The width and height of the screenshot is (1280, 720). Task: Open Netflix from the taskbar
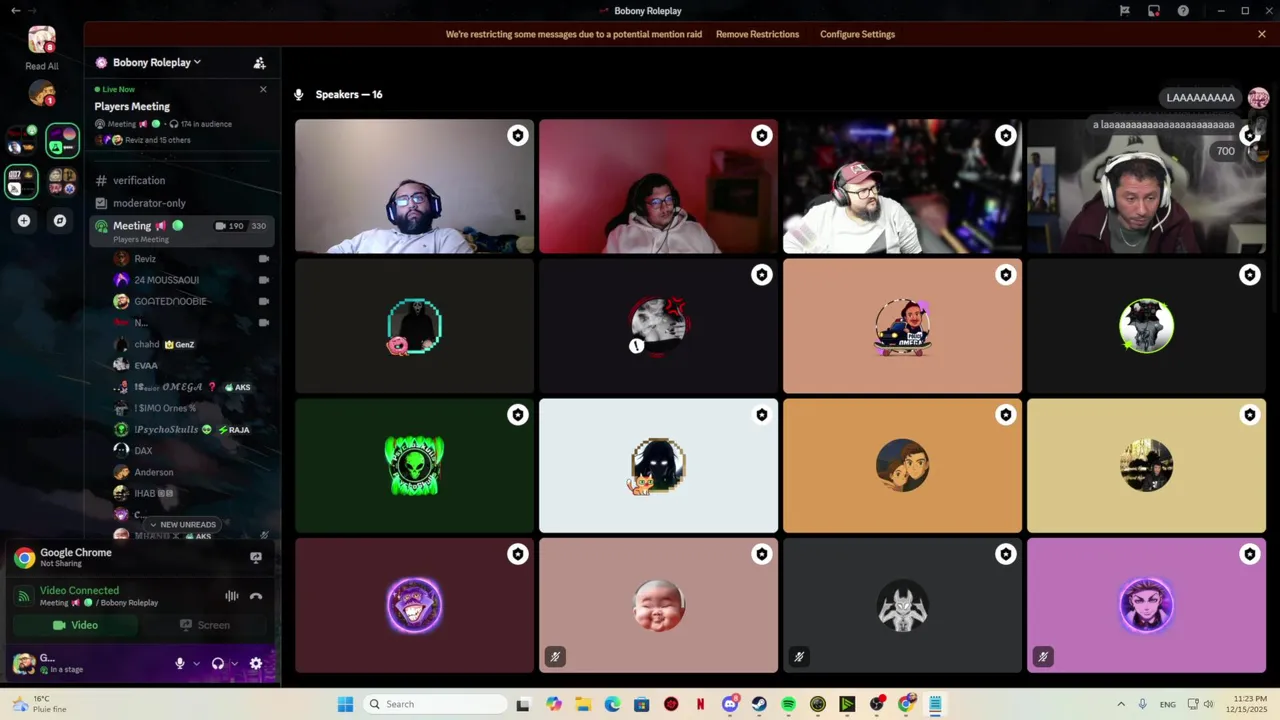tap(700, 704)
